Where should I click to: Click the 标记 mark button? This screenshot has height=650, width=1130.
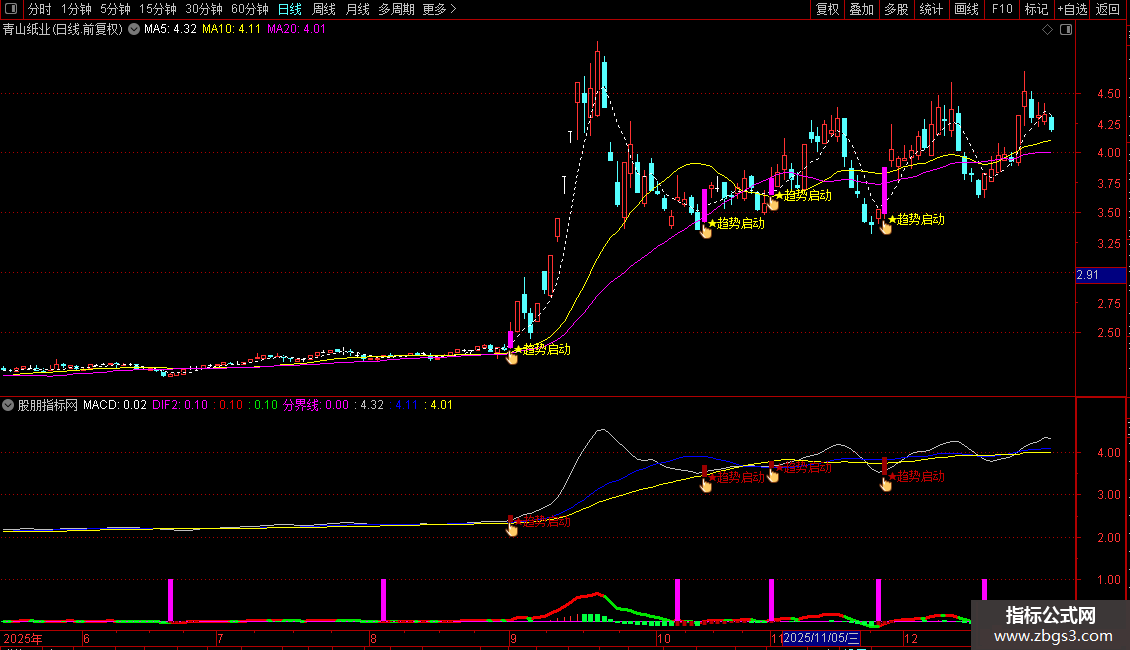click(x=1036, y=9)
